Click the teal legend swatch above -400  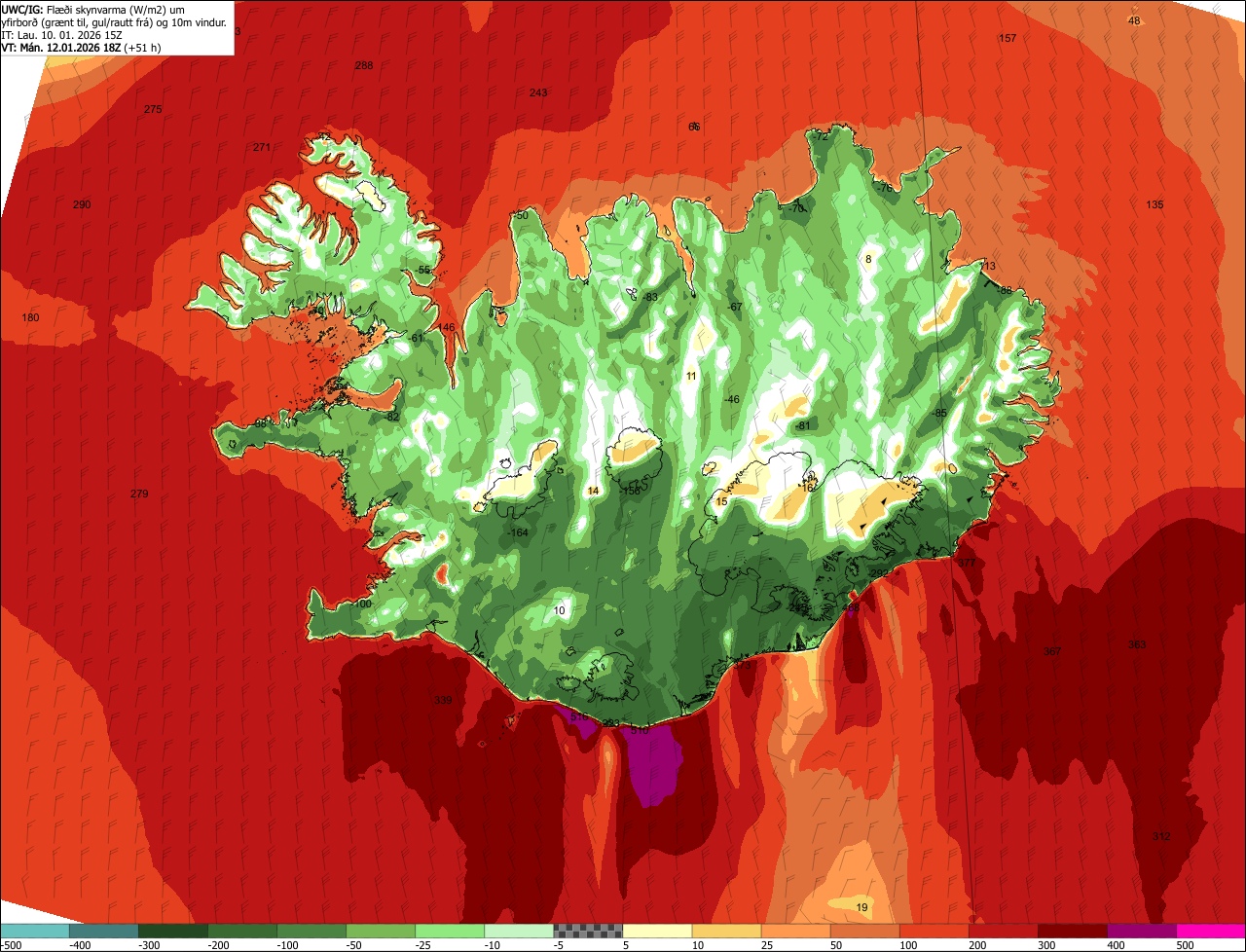pyautogui.click(x=103, y=931)
